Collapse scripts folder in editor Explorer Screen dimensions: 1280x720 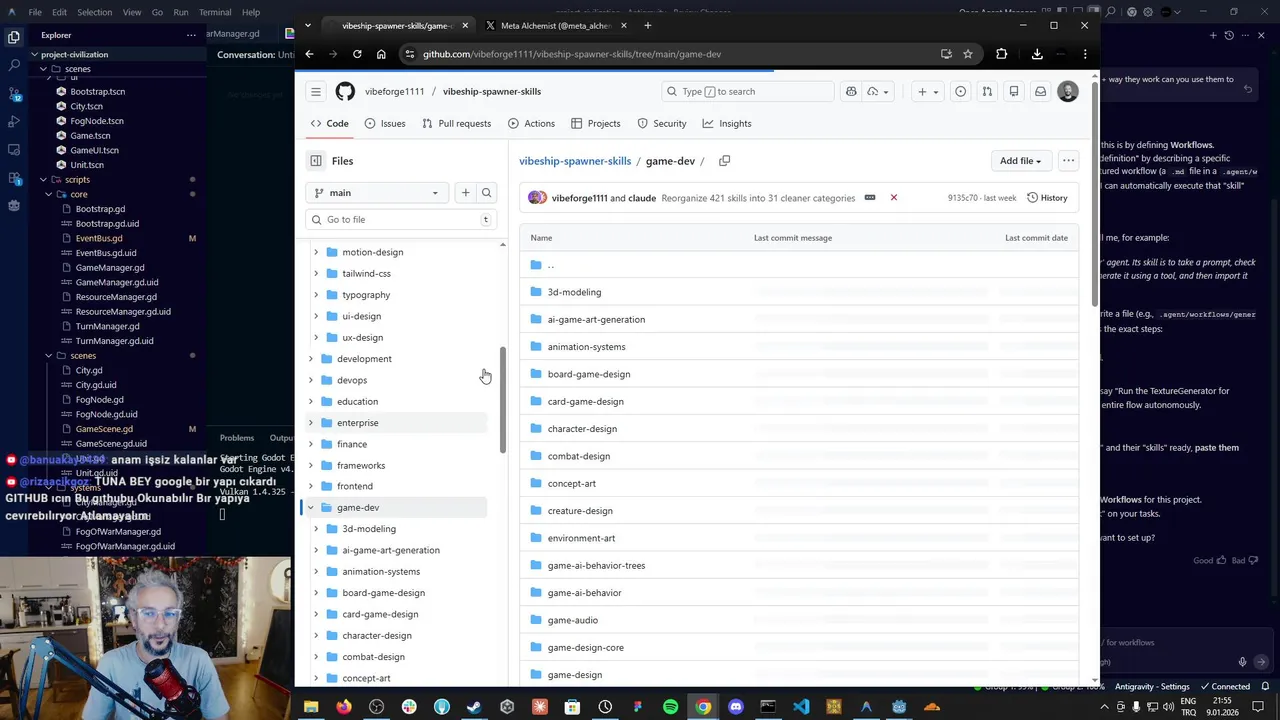click(x=43, y=180)
